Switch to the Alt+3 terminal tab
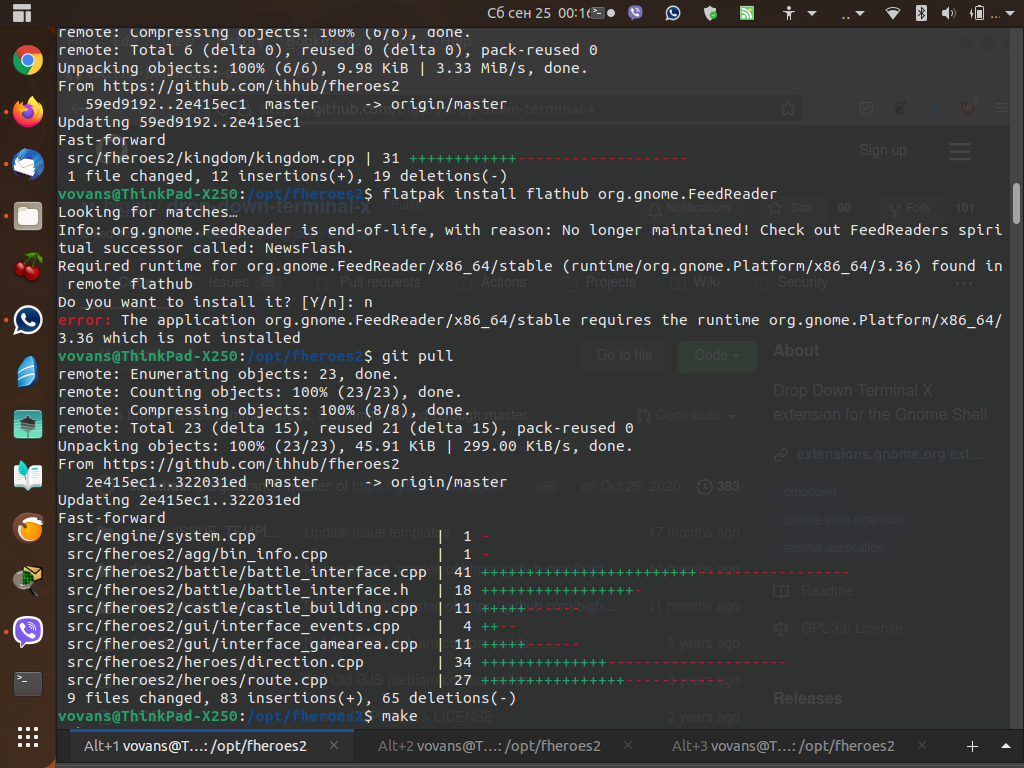 (783, 746)
